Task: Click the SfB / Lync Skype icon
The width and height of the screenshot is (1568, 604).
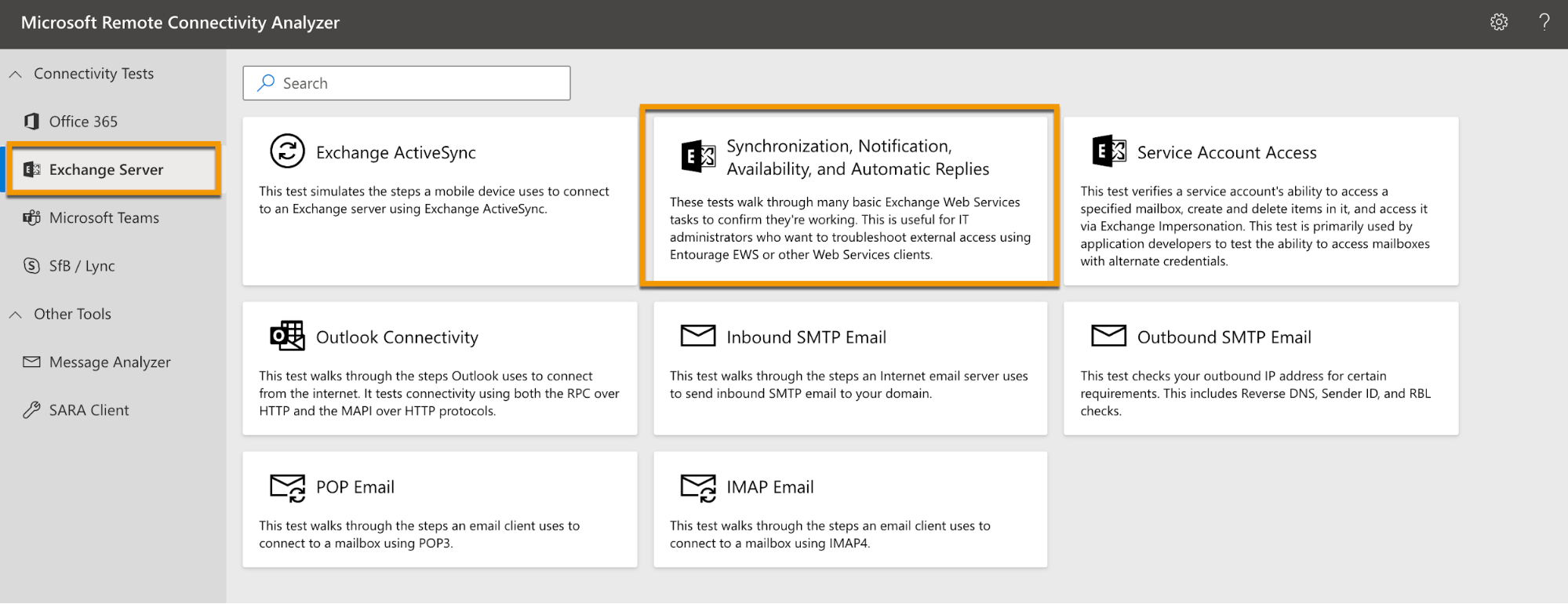Action: click(x=31, y=266)
